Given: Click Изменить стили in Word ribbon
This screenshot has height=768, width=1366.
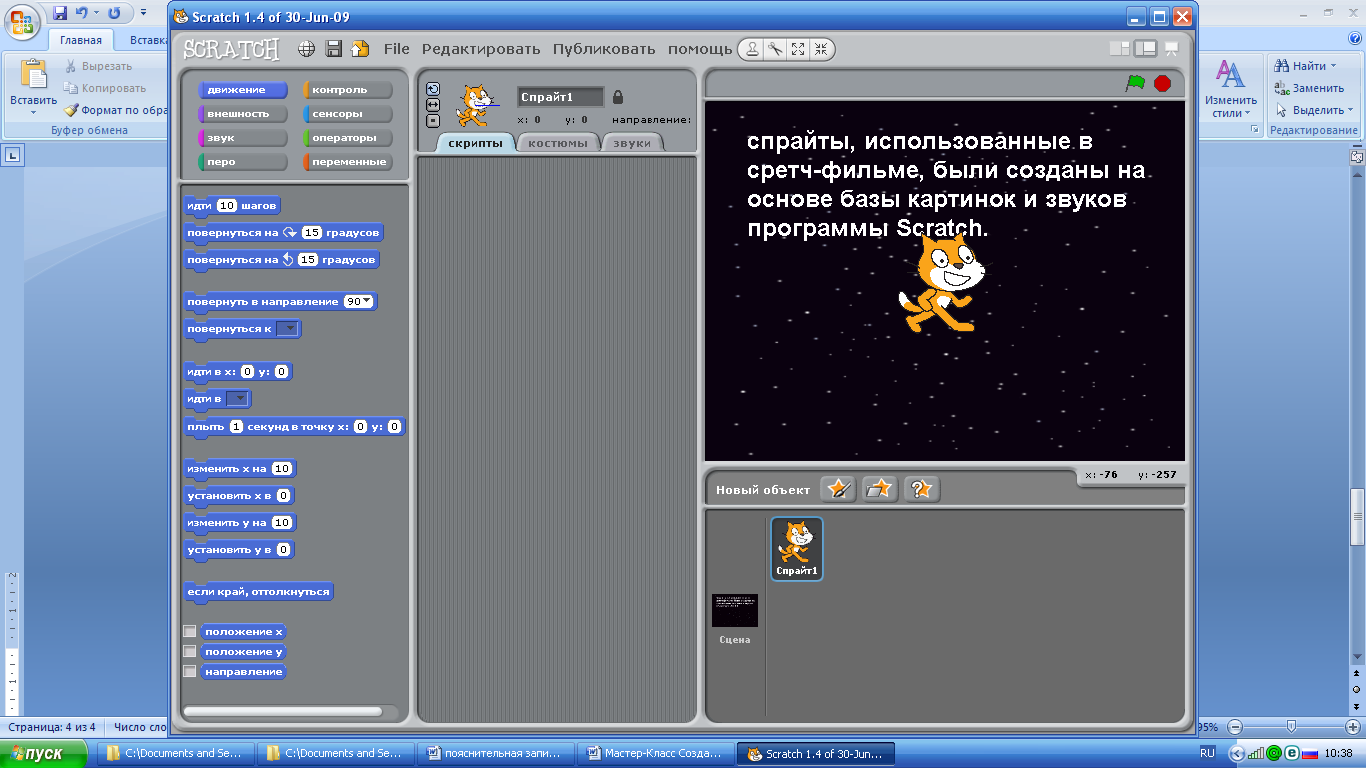Looking at the screenshot, I should 1230,90.
